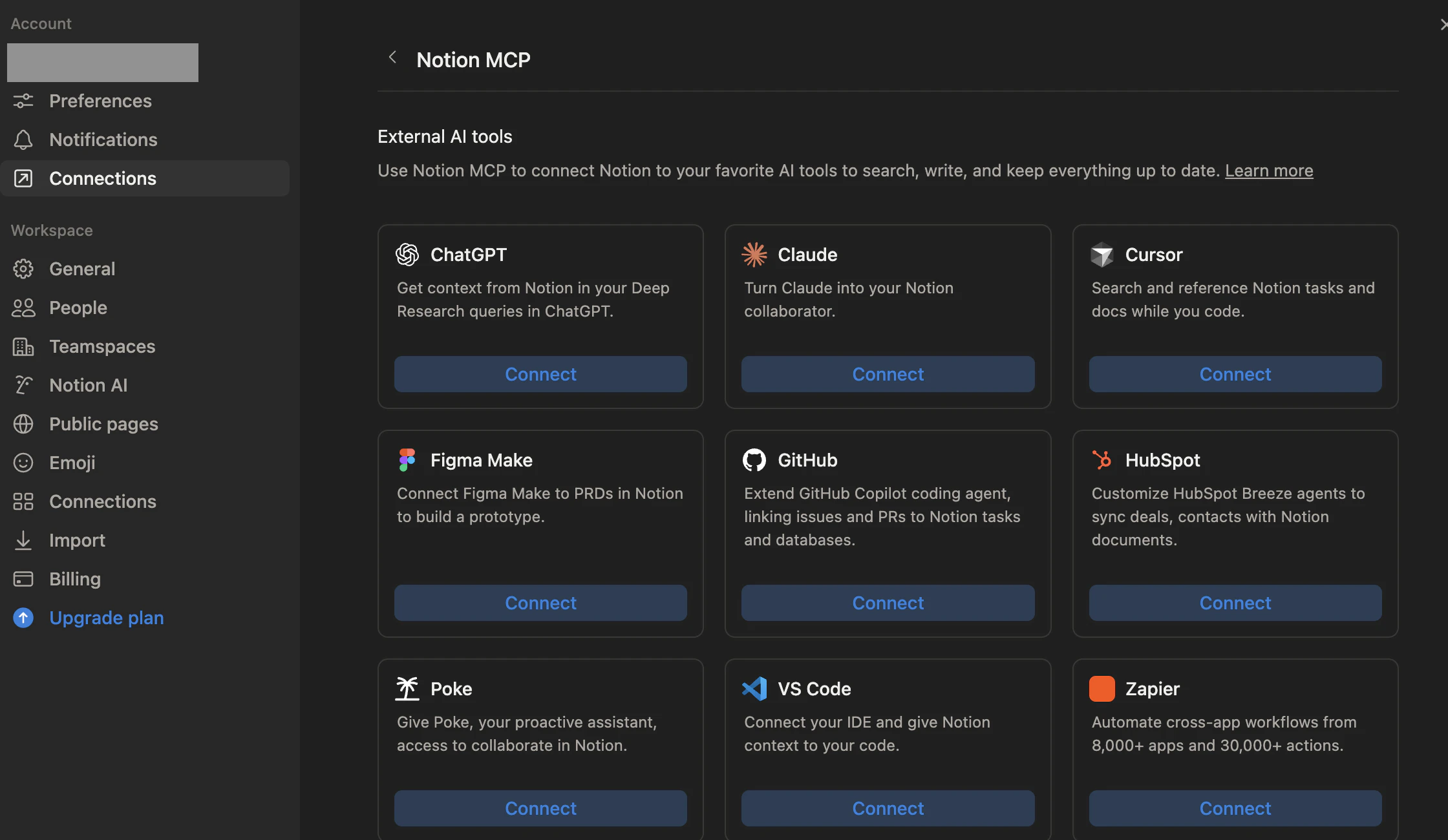Click the Account section label

41,23
